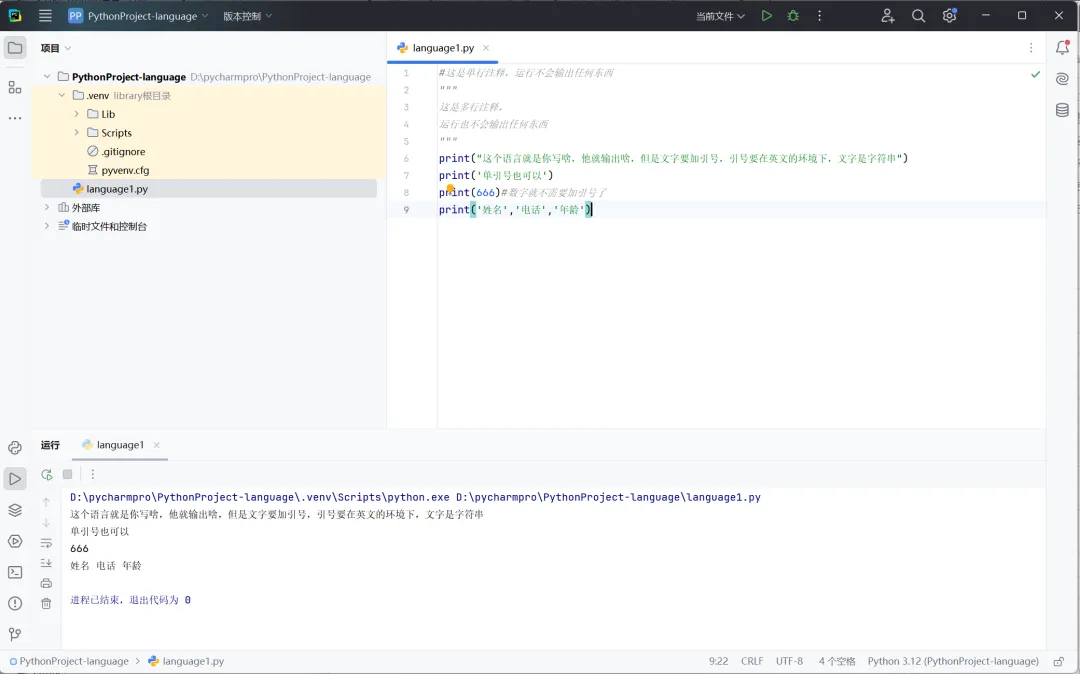Click the 9:22 line column indicator

click(718, 661)
